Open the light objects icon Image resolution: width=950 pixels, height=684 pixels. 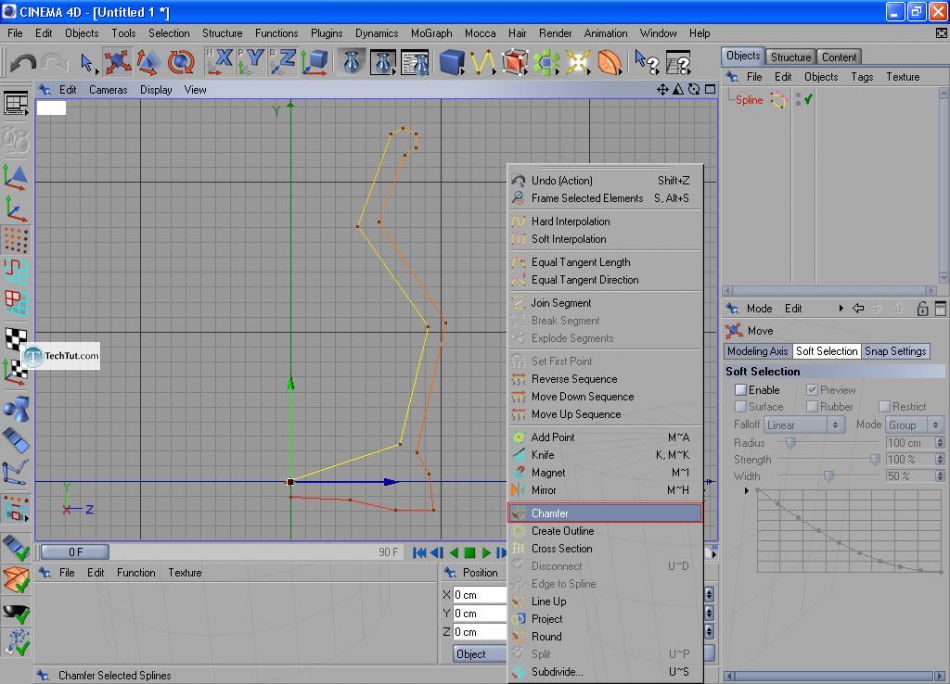(577, 62)
